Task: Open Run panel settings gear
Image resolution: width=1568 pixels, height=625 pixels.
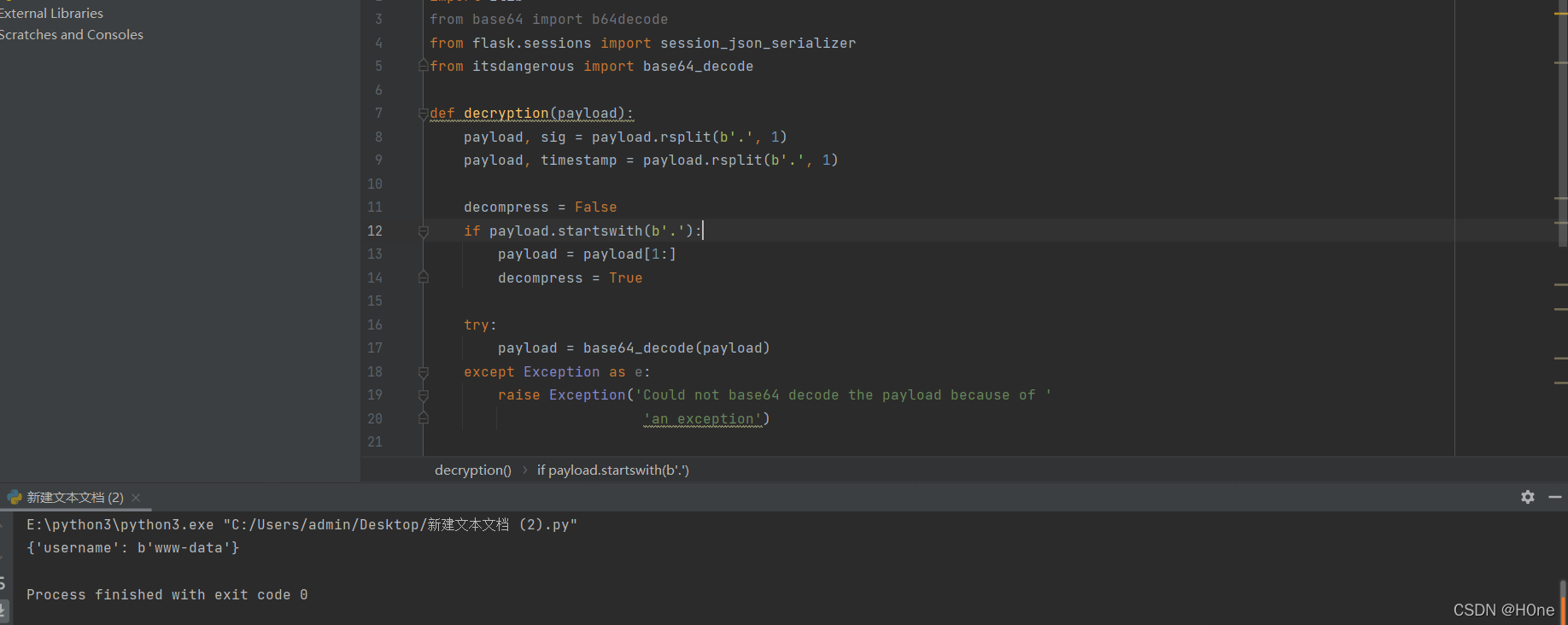Action: click(x=1528, y=497)
